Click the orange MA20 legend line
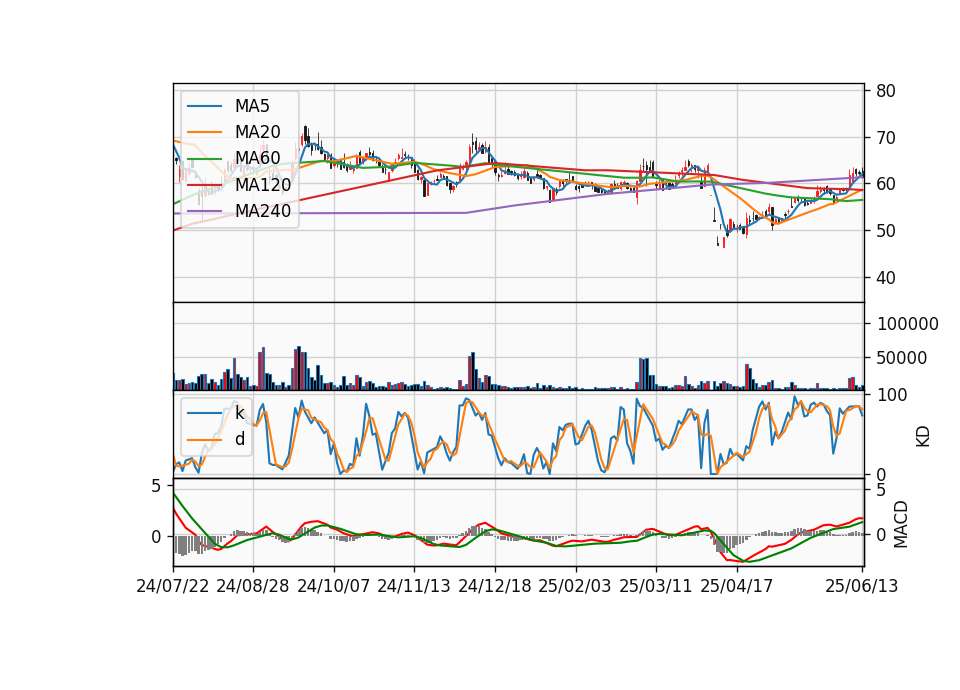 [204, 132]
